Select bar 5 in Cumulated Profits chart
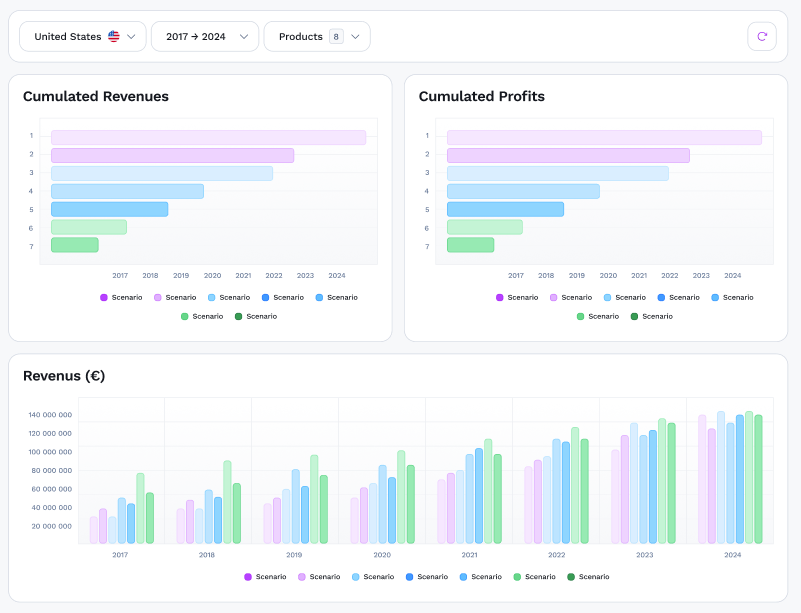This screenshot has height=613, width=801. click(505, 209)
